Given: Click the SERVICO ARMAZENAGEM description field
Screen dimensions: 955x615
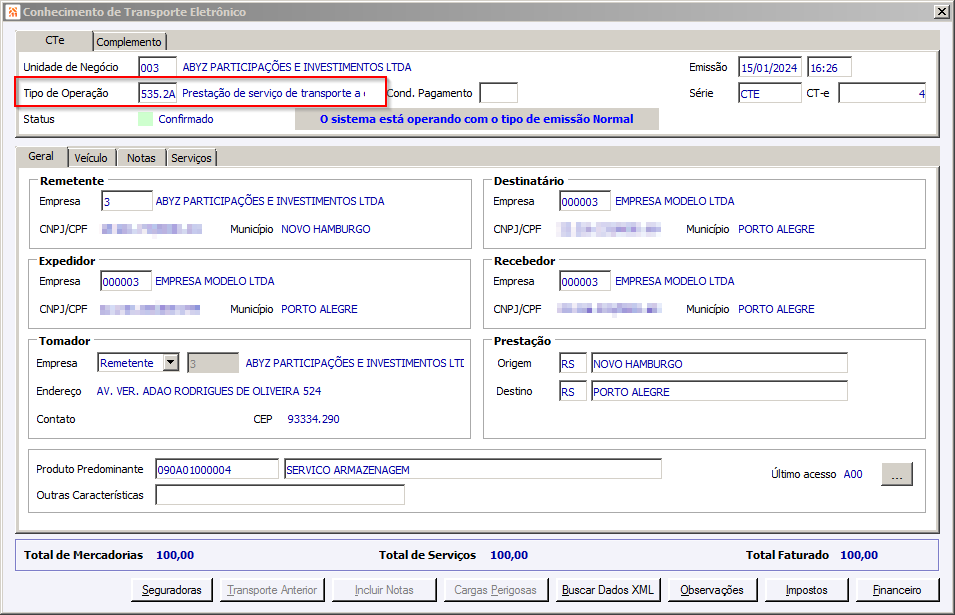Looking at the screenshot, I should point(473,469).
